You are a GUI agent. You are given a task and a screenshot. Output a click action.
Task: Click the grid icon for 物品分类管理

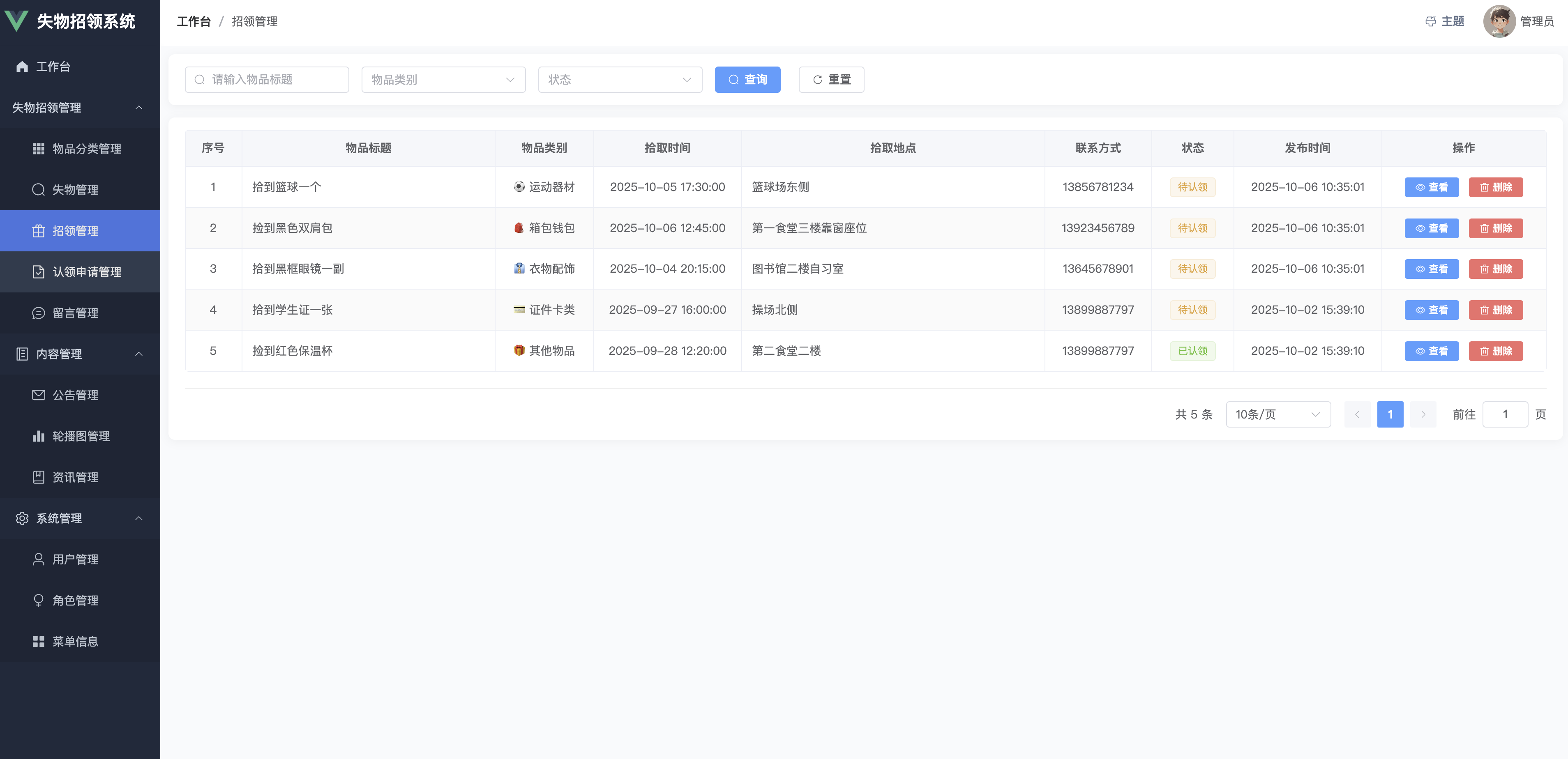[38, 149]
